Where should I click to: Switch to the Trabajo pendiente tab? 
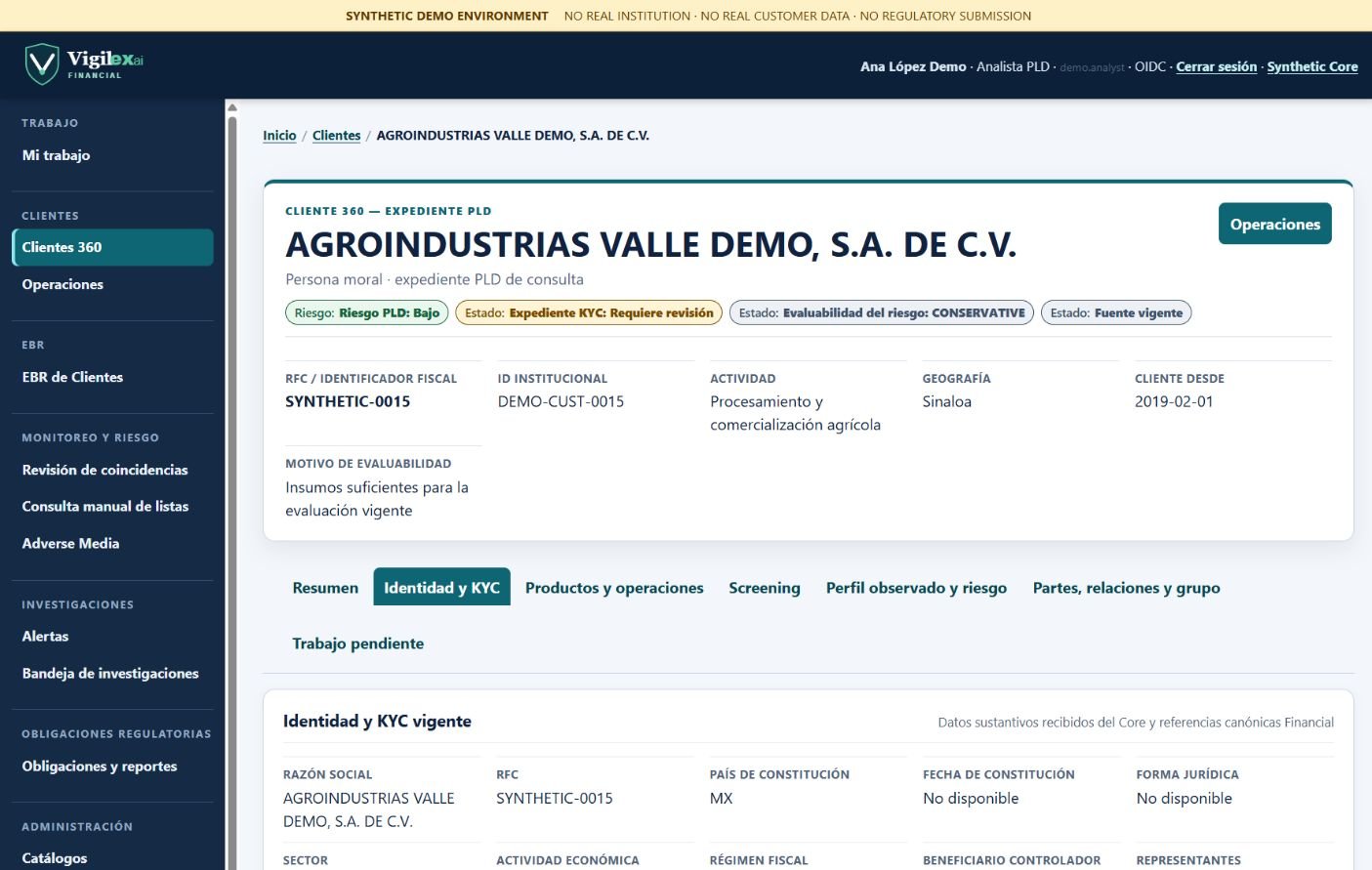click(358, 643)
